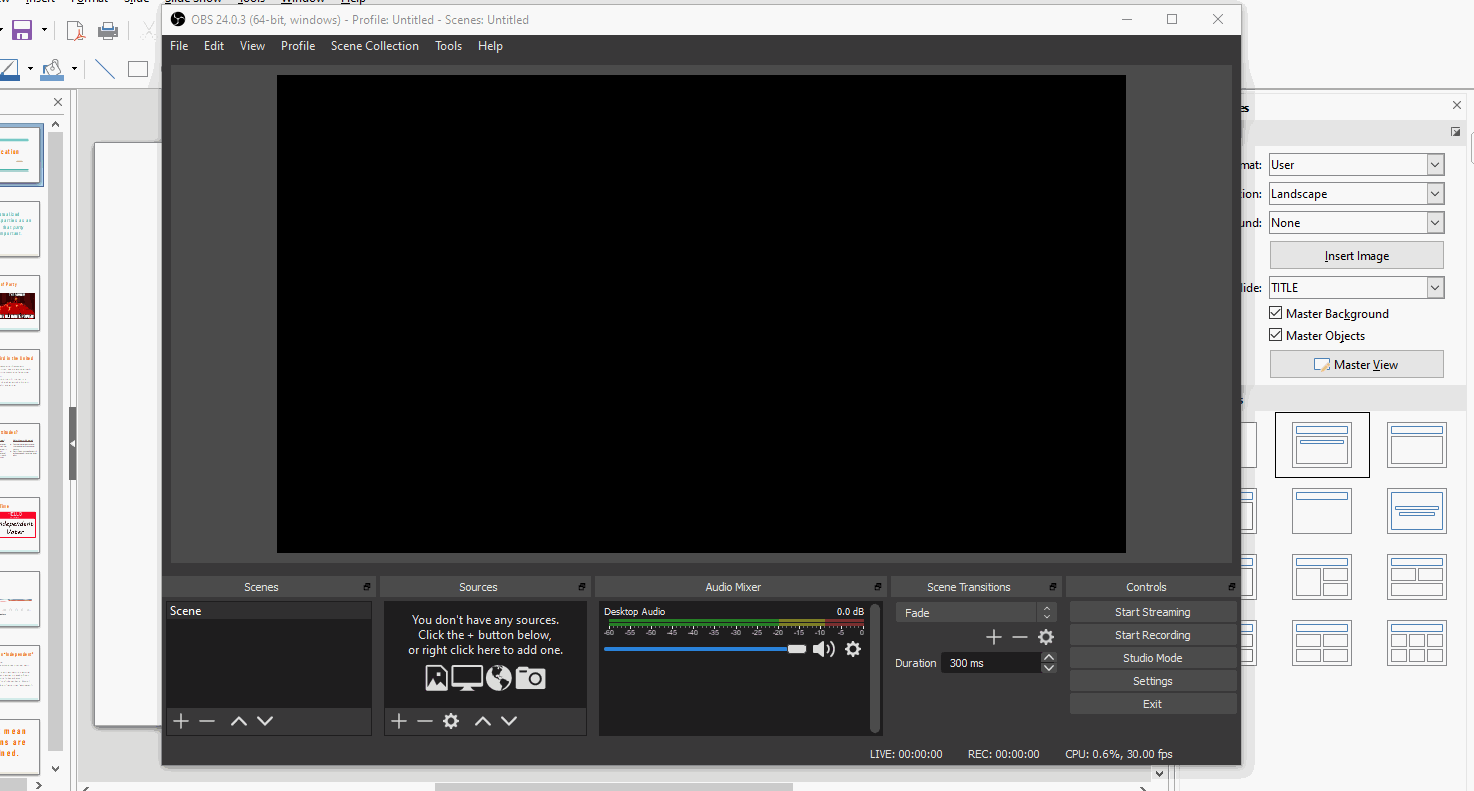Mute Desktop Audio with the speaker icon

tap(824, 649)
